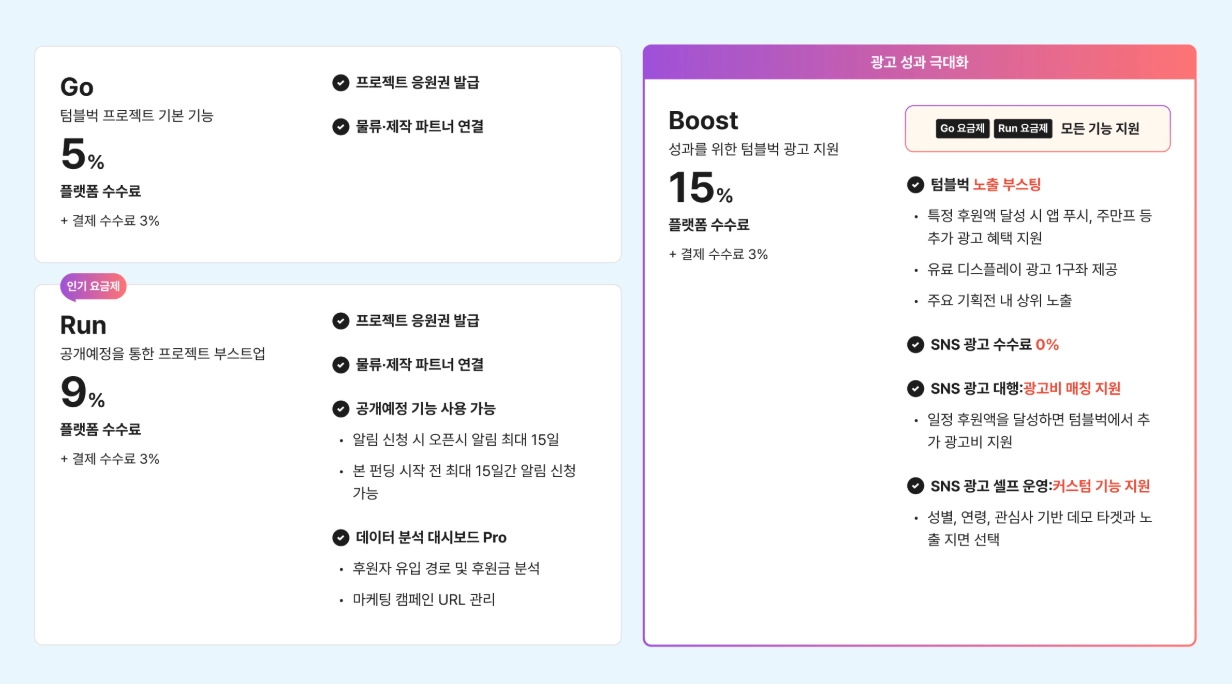This screenshot has width=1232, height=684.
Task: Click the check icon next to SNS 광고 수수료 0%
Action: [x=915, y=345]
